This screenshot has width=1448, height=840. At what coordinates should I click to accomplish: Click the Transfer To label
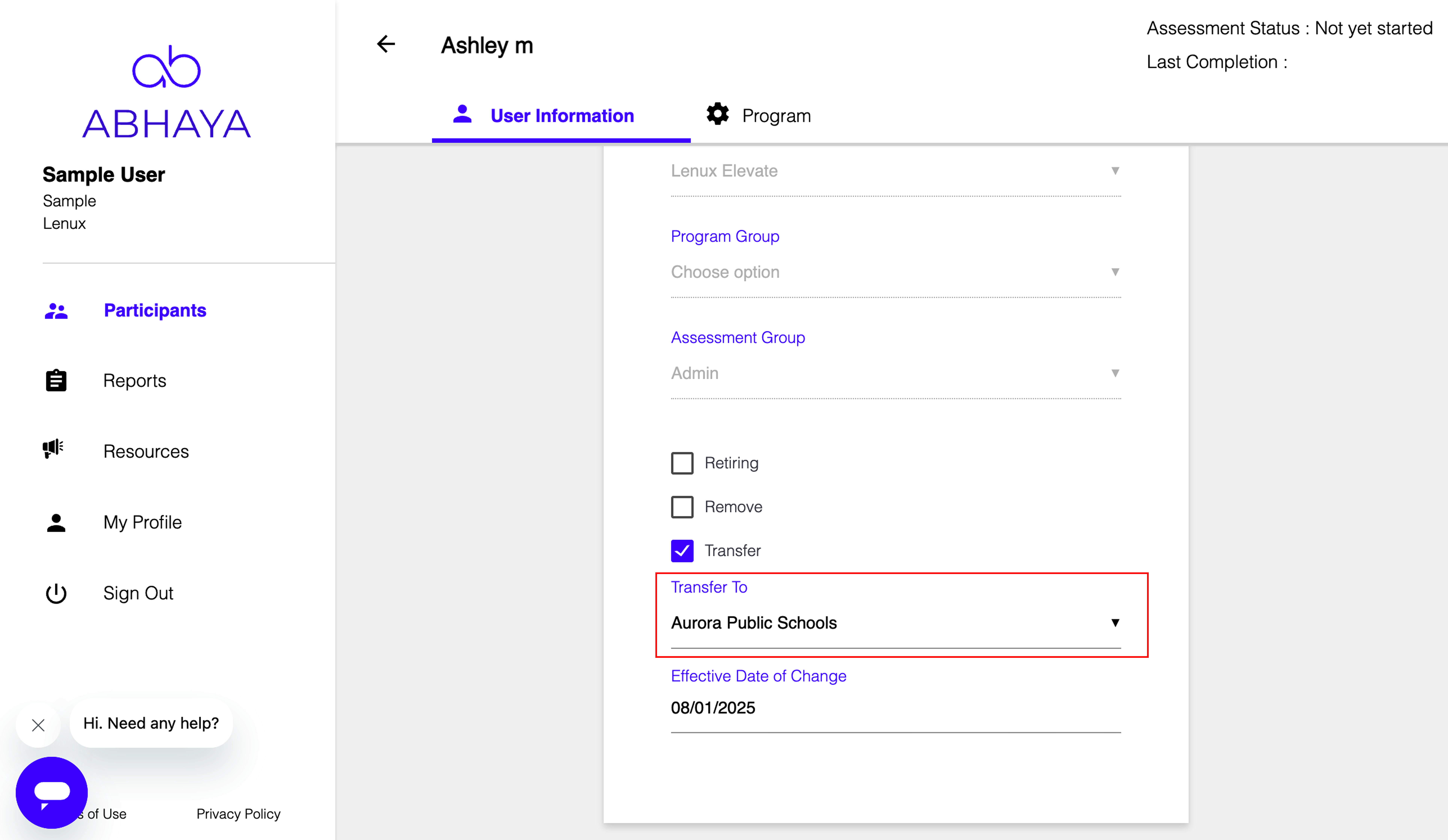click(x=709, y=587)
